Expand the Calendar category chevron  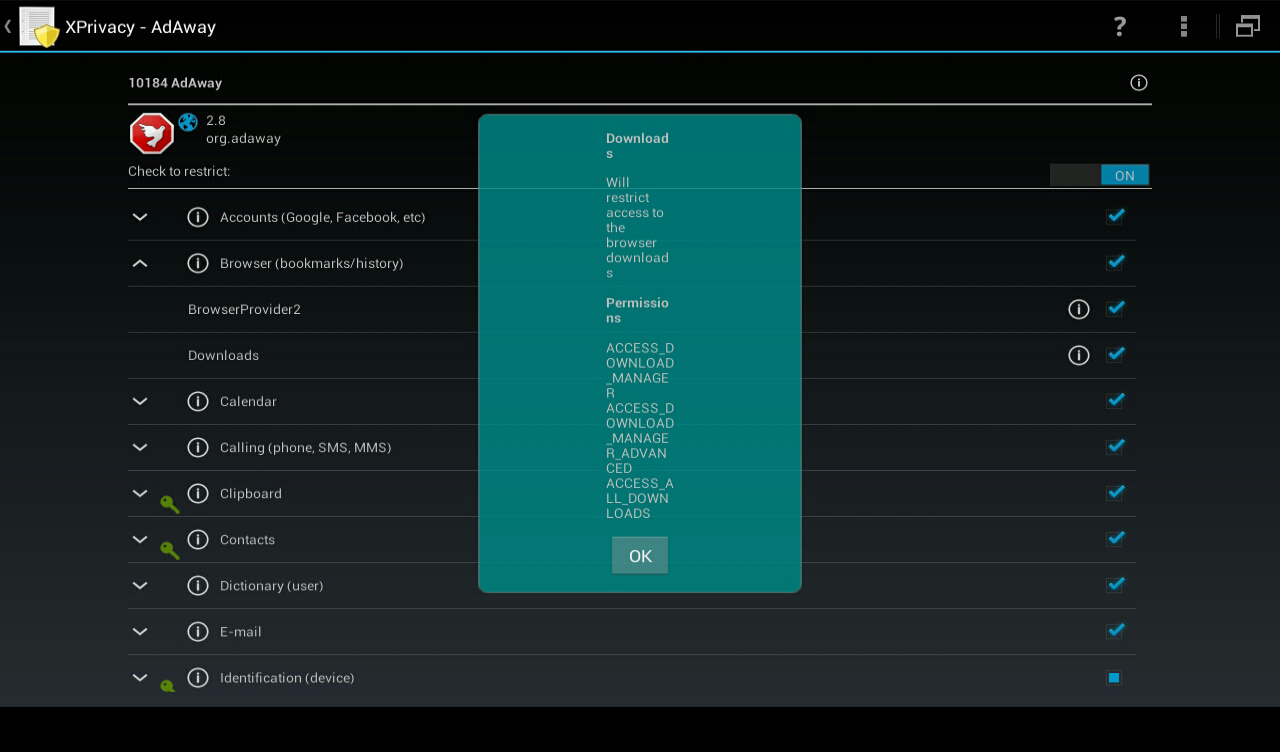coord(140,401)
